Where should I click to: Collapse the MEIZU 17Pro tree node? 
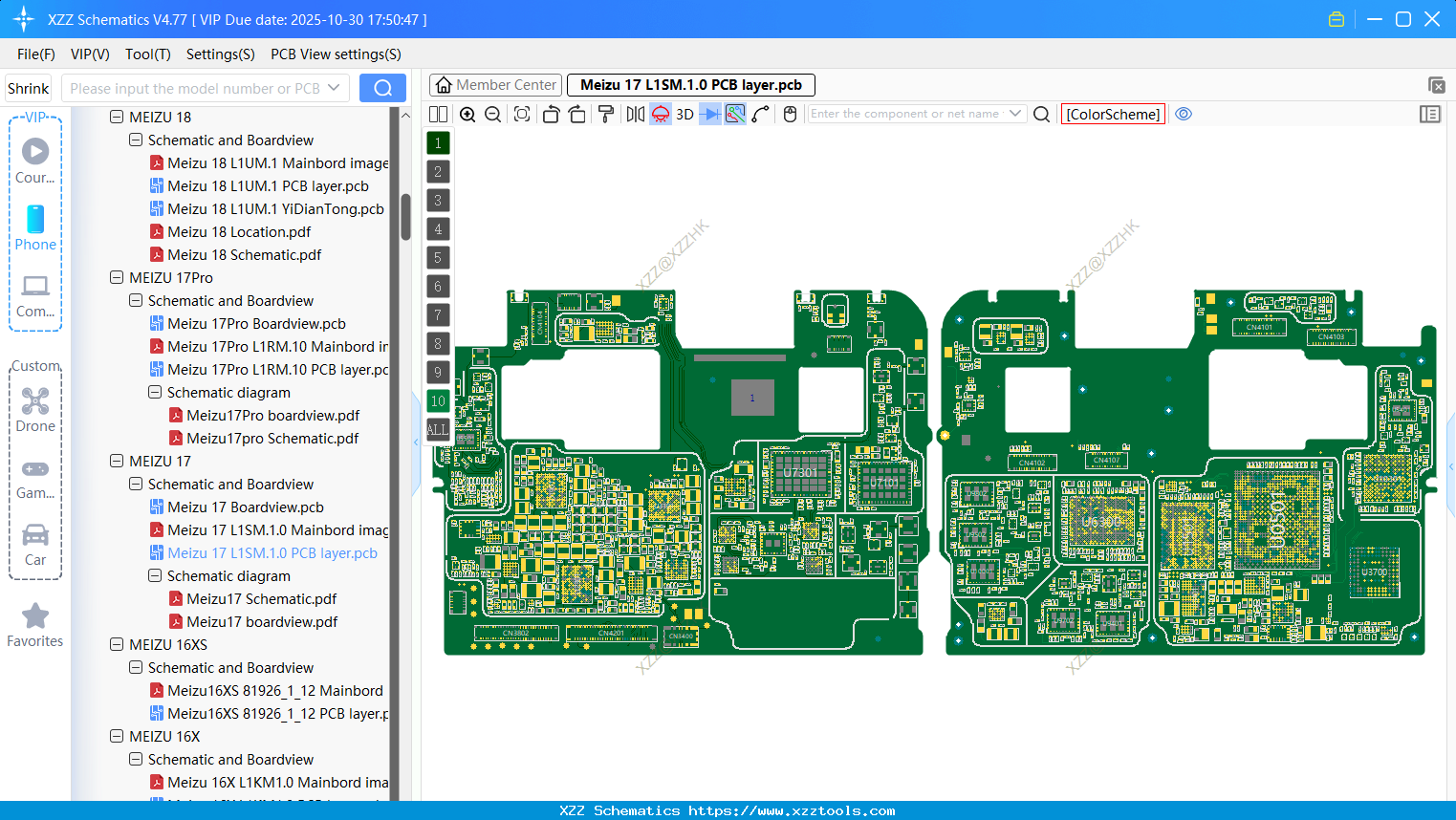coord(117,277)
